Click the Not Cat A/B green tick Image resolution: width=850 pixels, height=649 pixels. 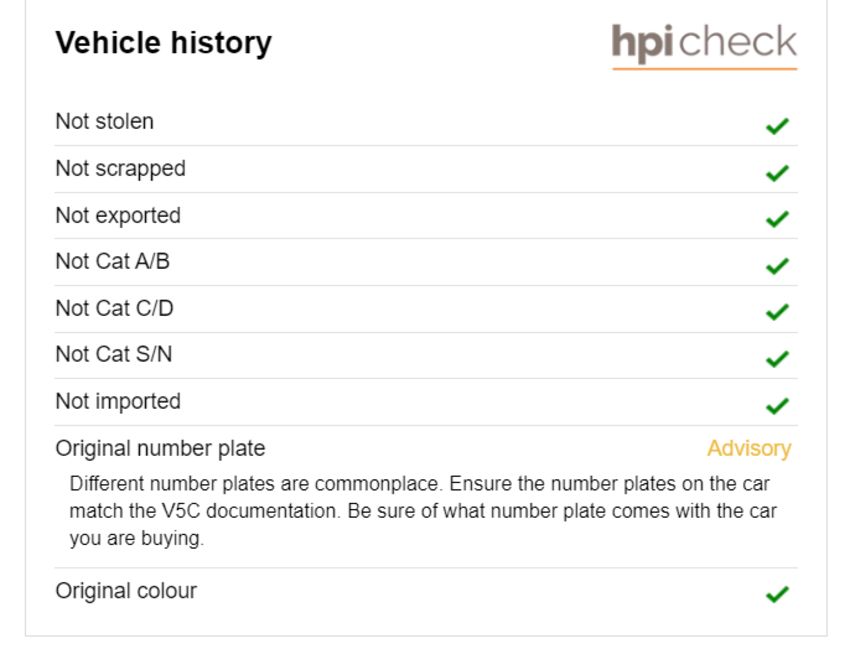pos(777,266)
